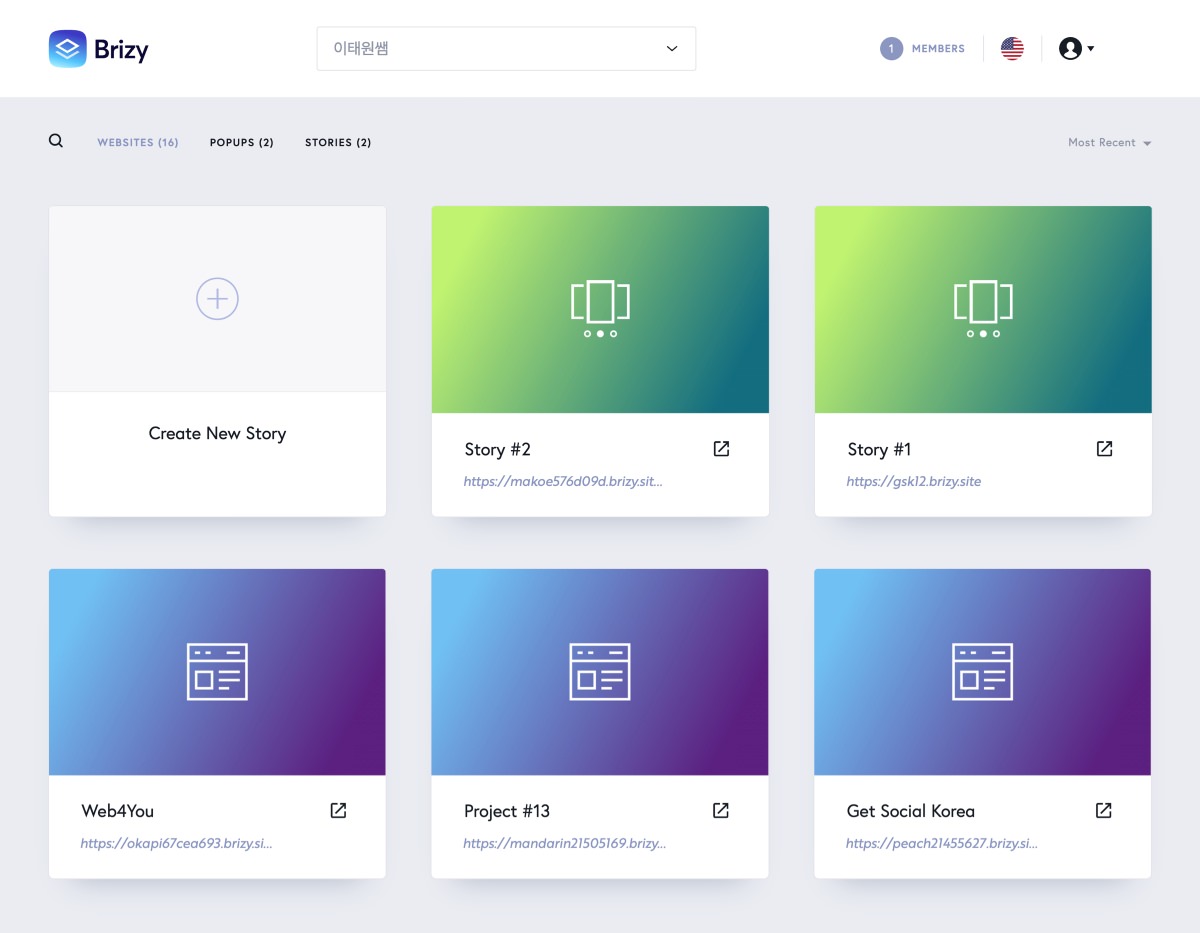Viewport: 1200px width, 933px height.
Task: Open the Most Recent sort dropdown
Action: coord(1109,142)
